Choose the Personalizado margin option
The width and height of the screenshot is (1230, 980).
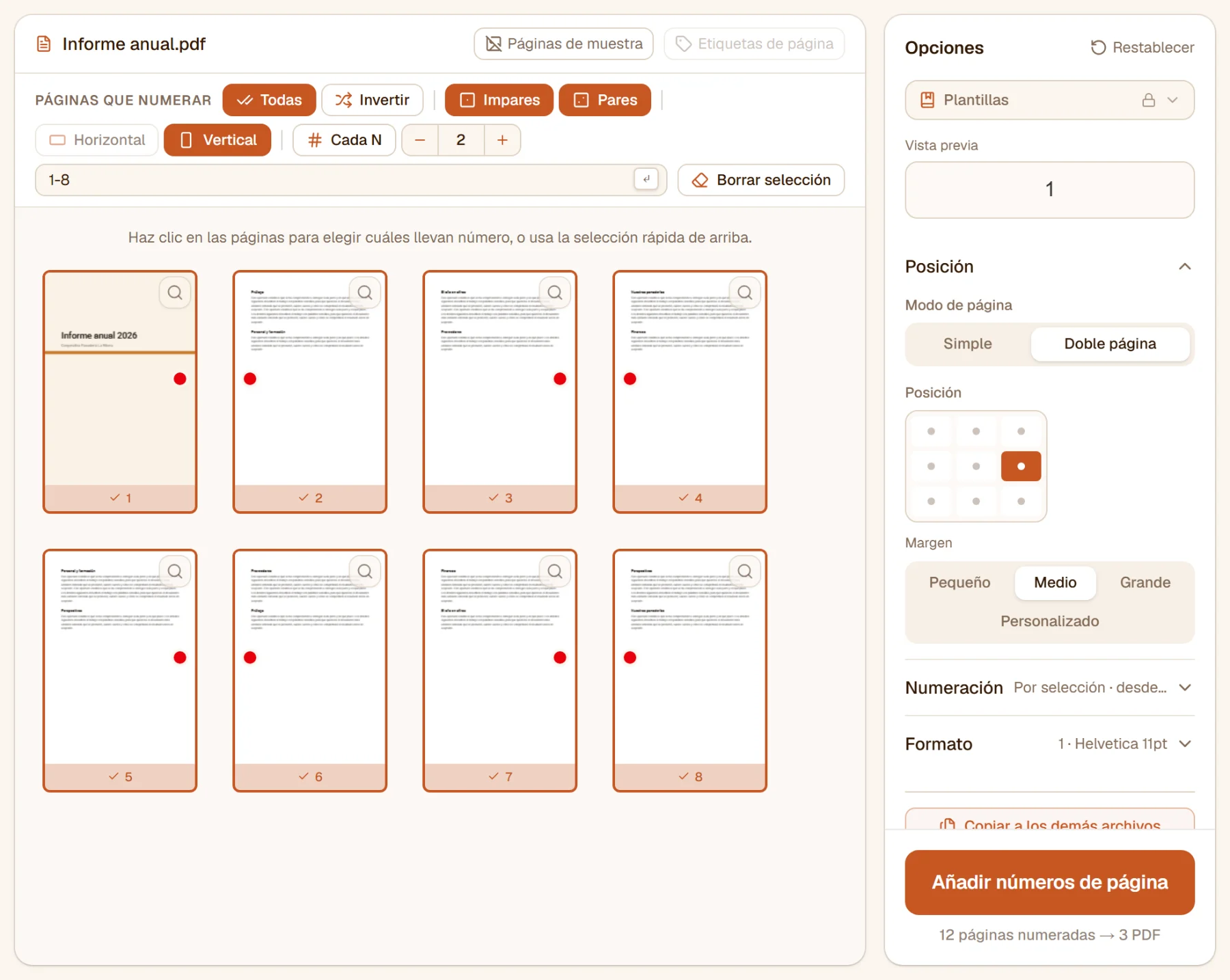[1050, 621]
